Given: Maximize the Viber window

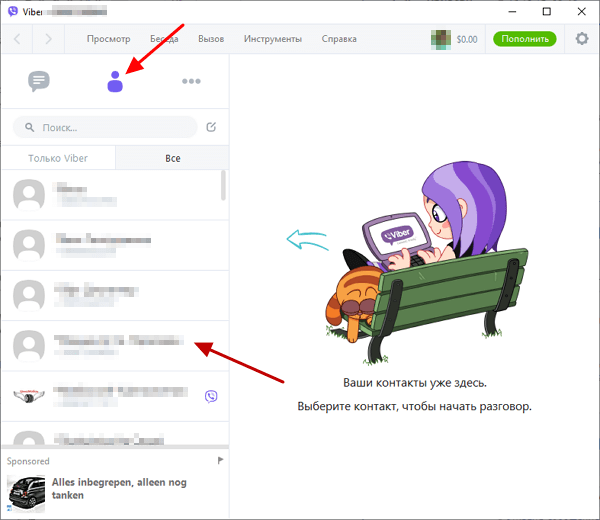Looking at the screenshot, I should click(547, 11).
